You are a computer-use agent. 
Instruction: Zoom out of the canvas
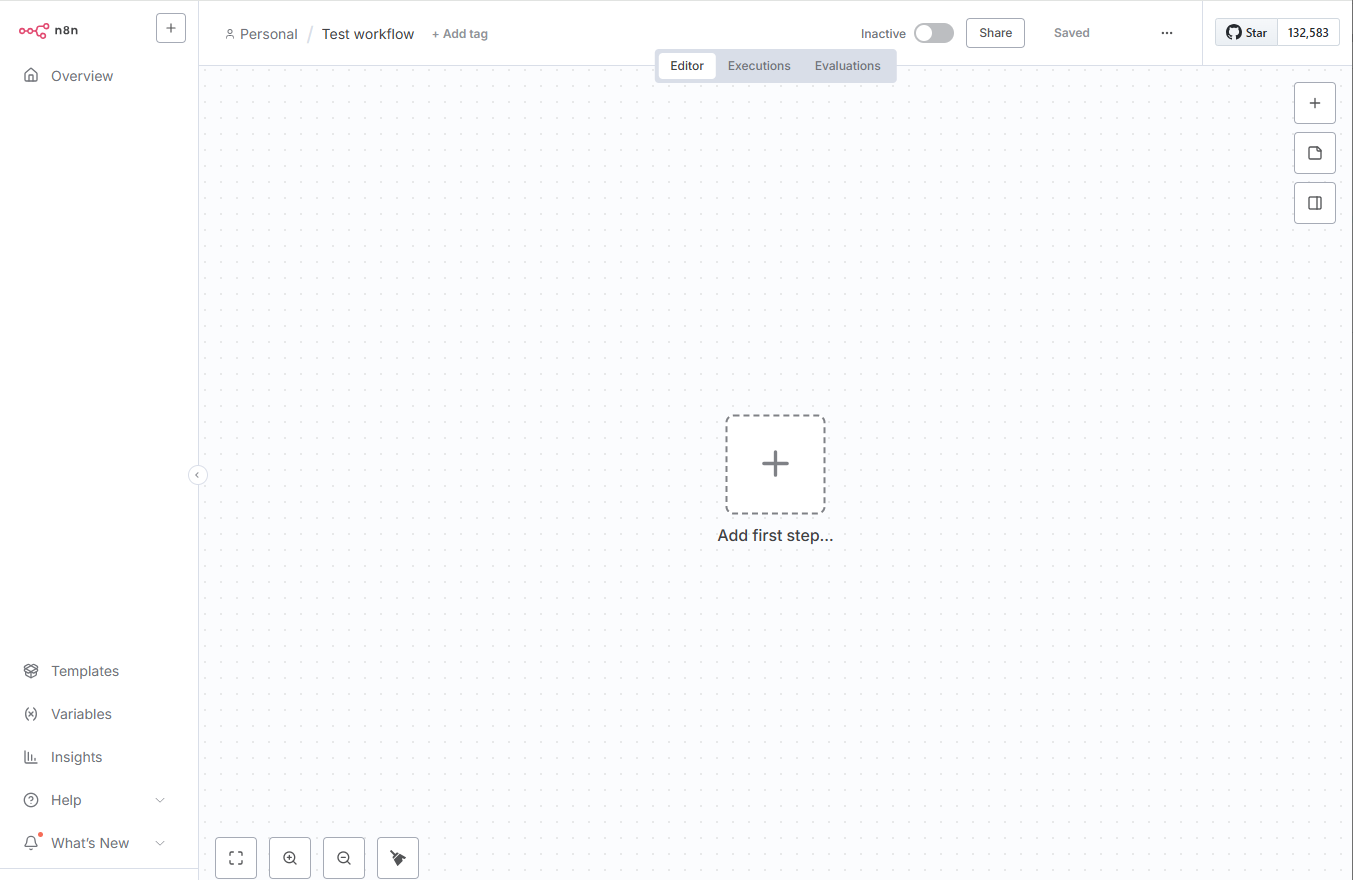coord(343,857)
